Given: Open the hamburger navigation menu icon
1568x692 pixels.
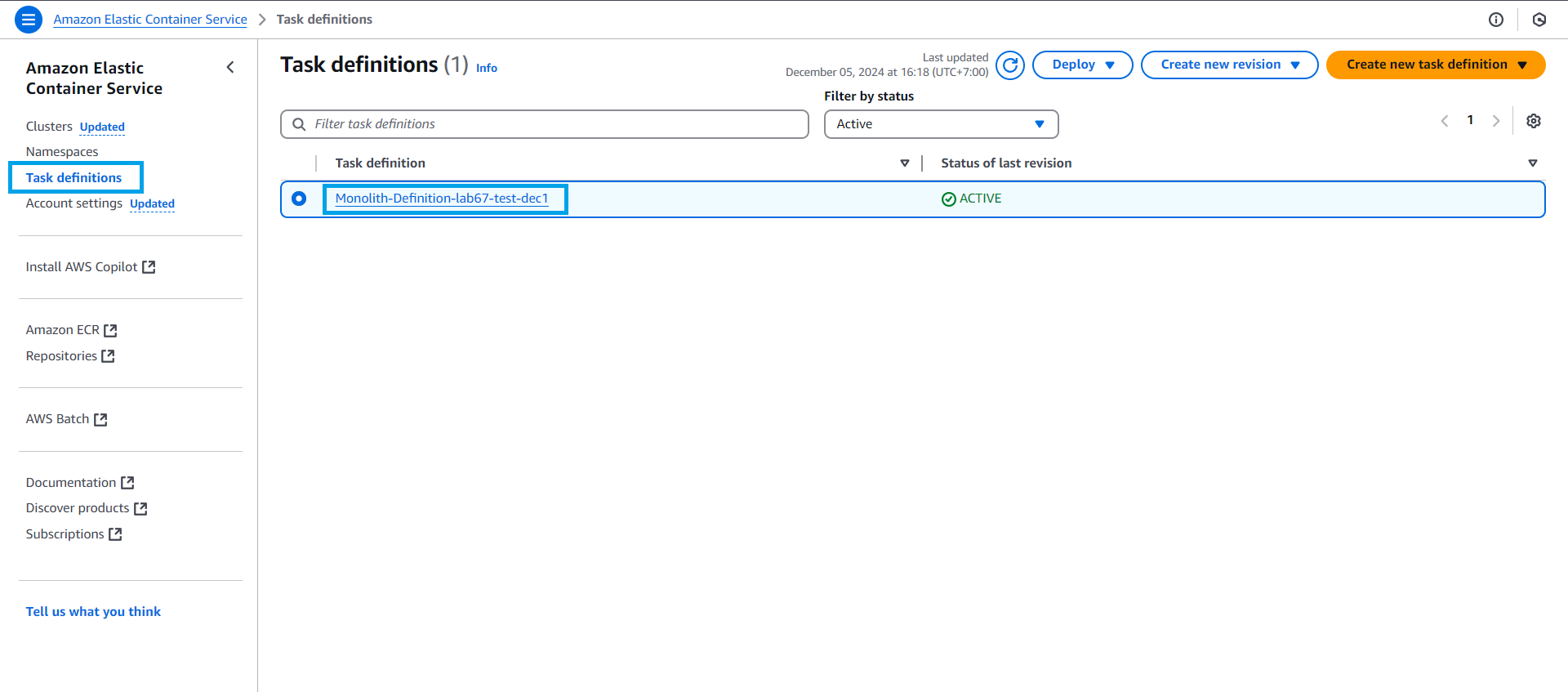Looking at the screenshot, I should pyautogui.click(x=29, y=20).
